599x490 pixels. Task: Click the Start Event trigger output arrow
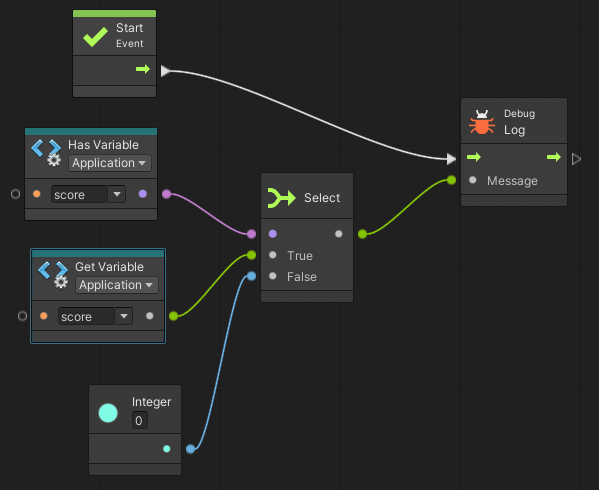(143, 69)
